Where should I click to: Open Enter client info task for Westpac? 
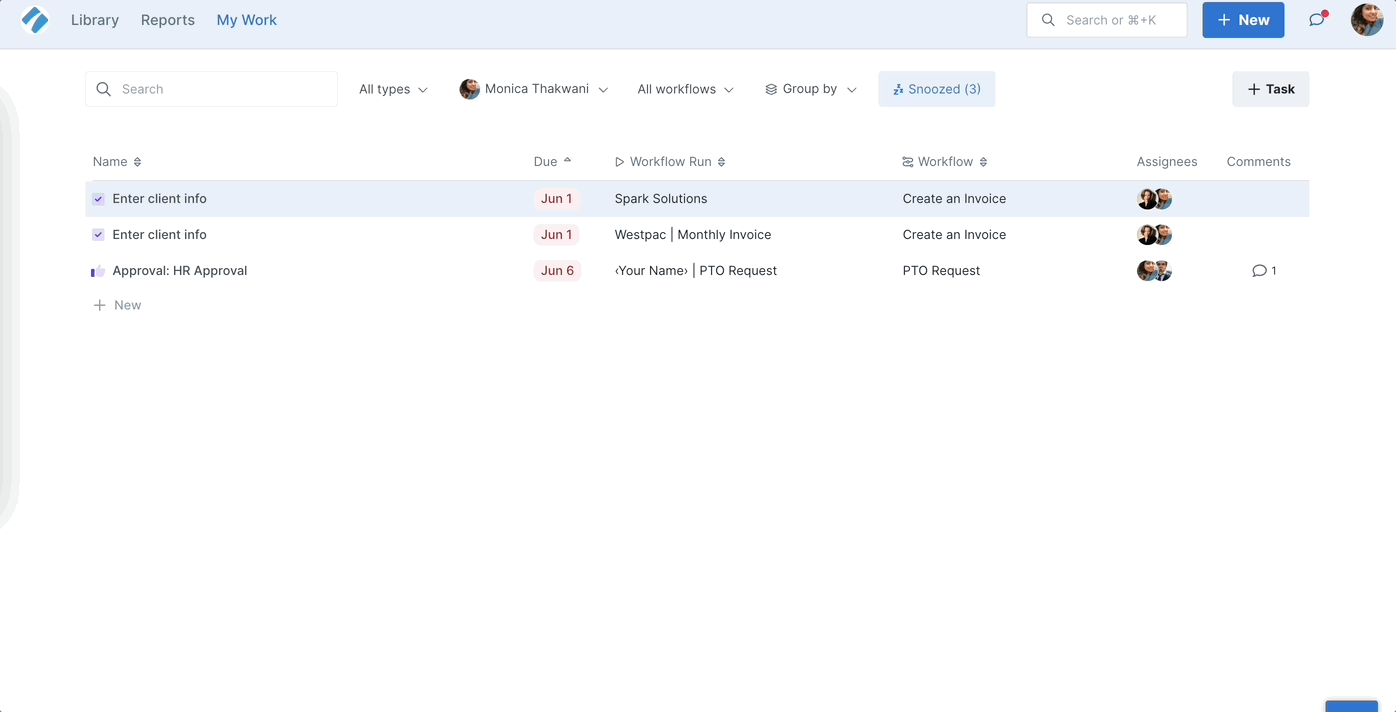click(159, 235)
